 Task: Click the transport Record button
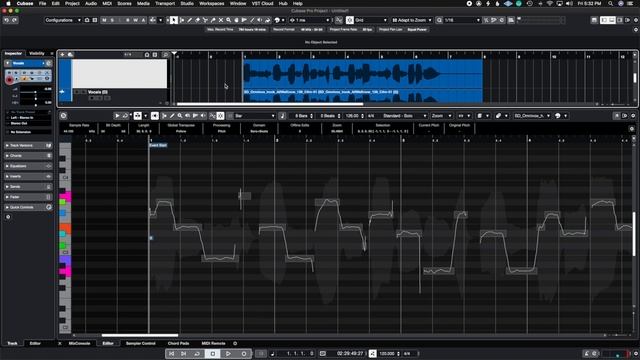click(244, 353)
